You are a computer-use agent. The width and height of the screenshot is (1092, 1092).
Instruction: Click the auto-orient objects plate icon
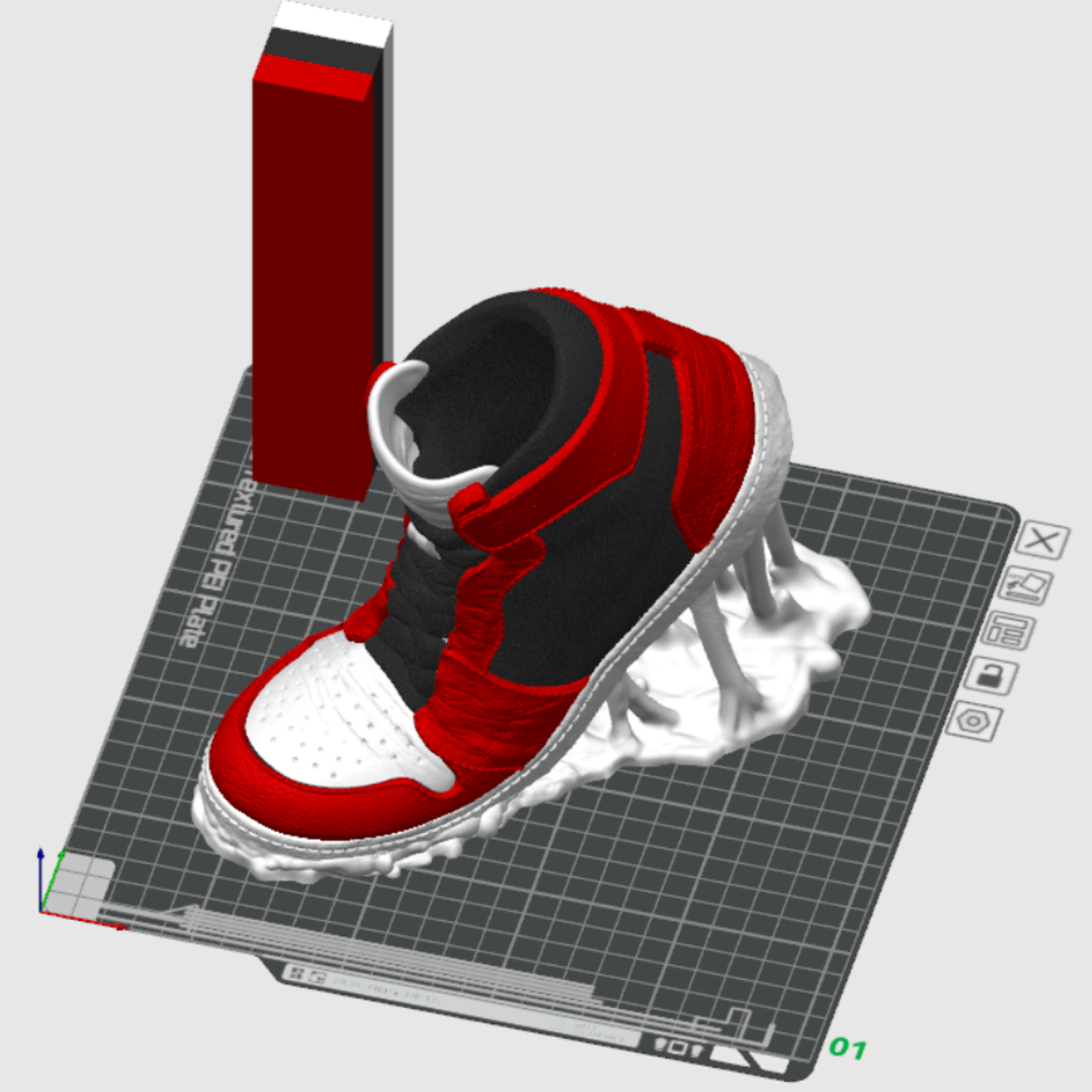tap(1026, 585)
